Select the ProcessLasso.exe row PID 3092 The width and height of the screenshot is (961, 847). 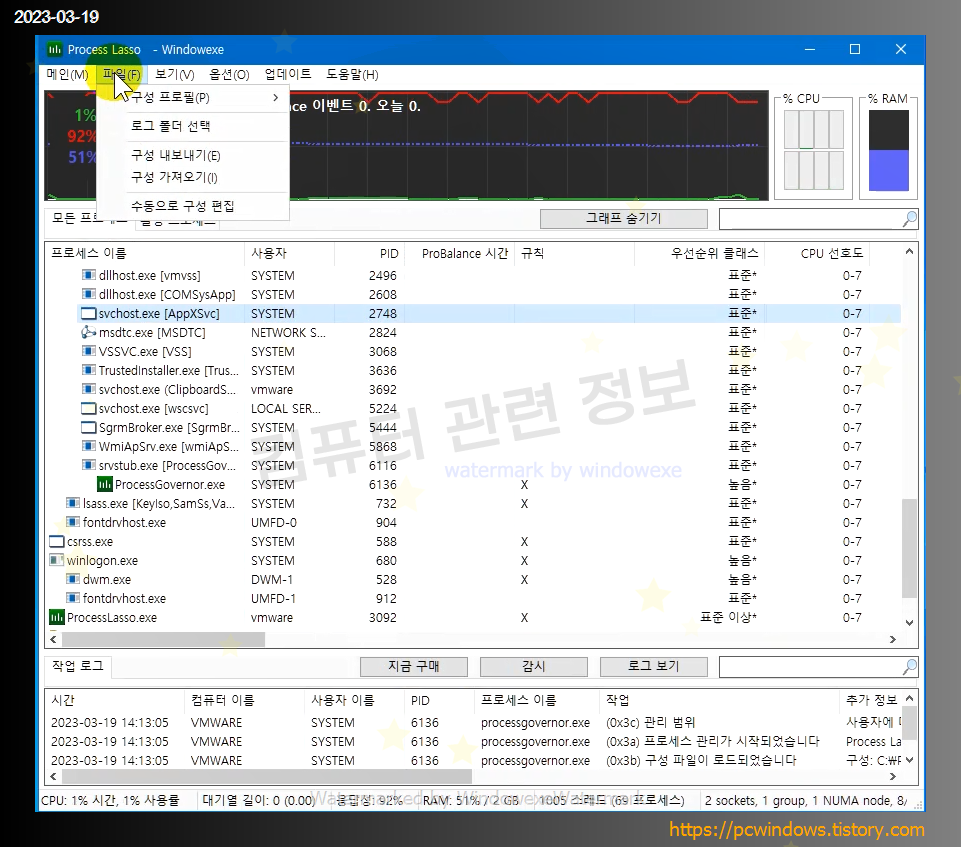click(472, 617)
